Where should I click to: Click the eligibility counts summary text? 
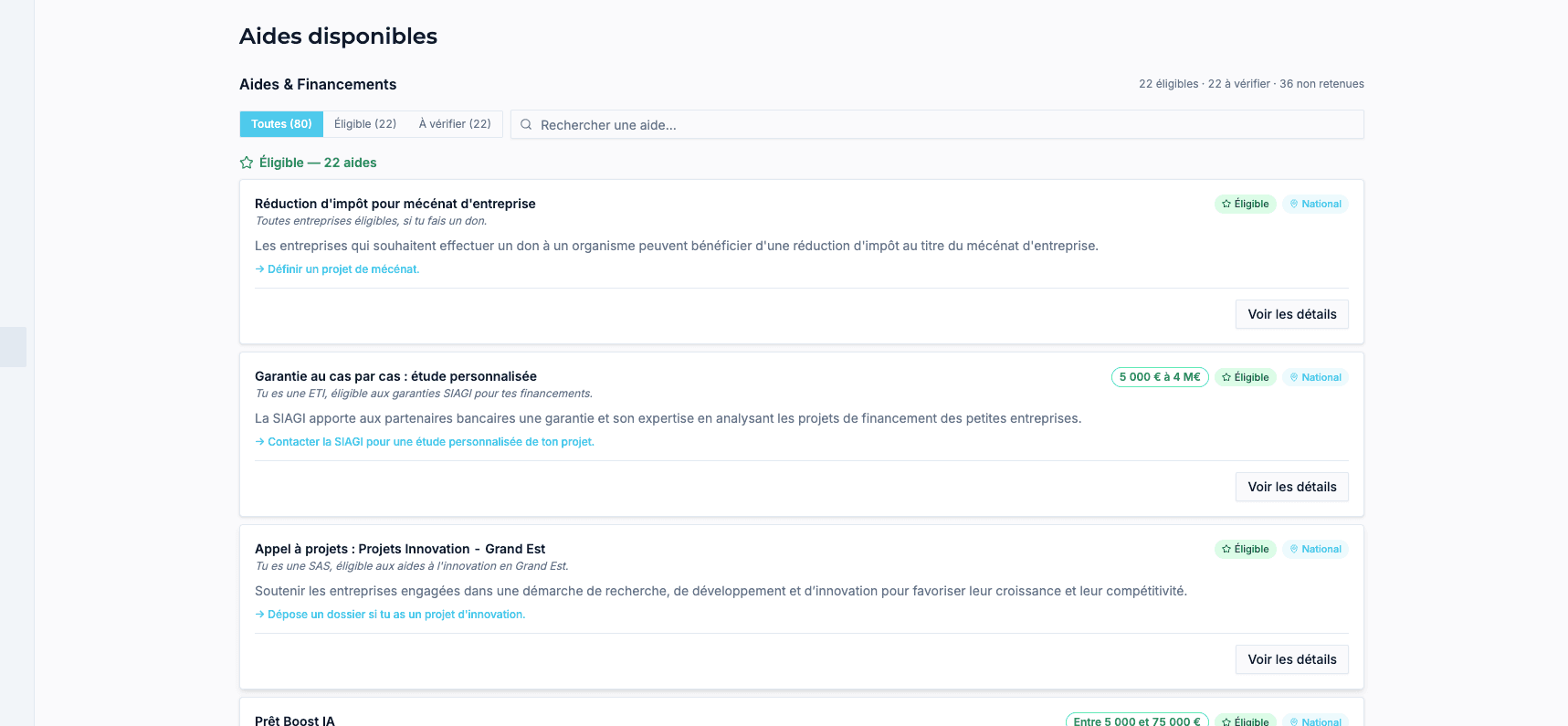1251,84
